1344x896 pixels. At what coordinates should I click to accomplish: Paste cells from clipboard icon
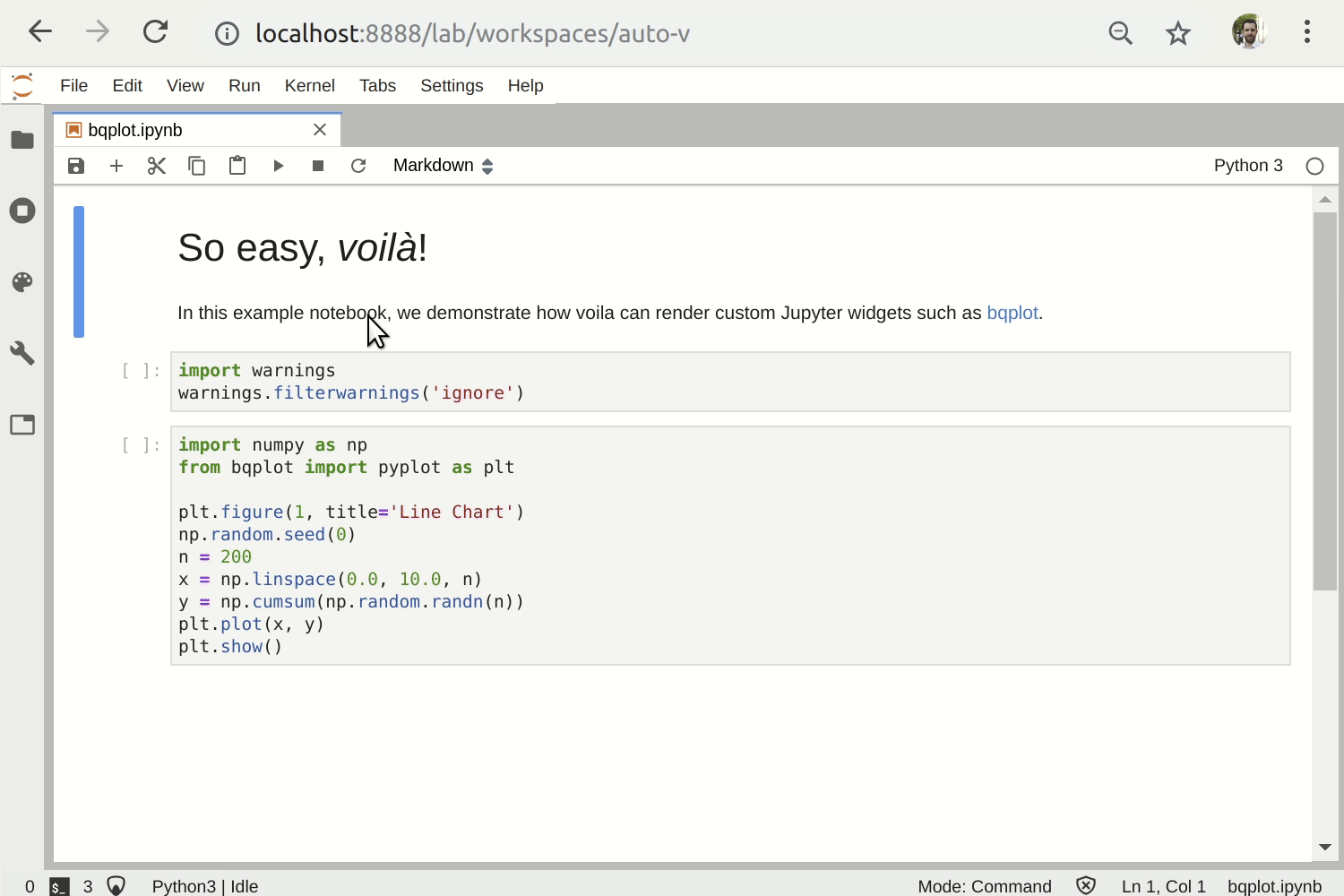click(237, 166)
